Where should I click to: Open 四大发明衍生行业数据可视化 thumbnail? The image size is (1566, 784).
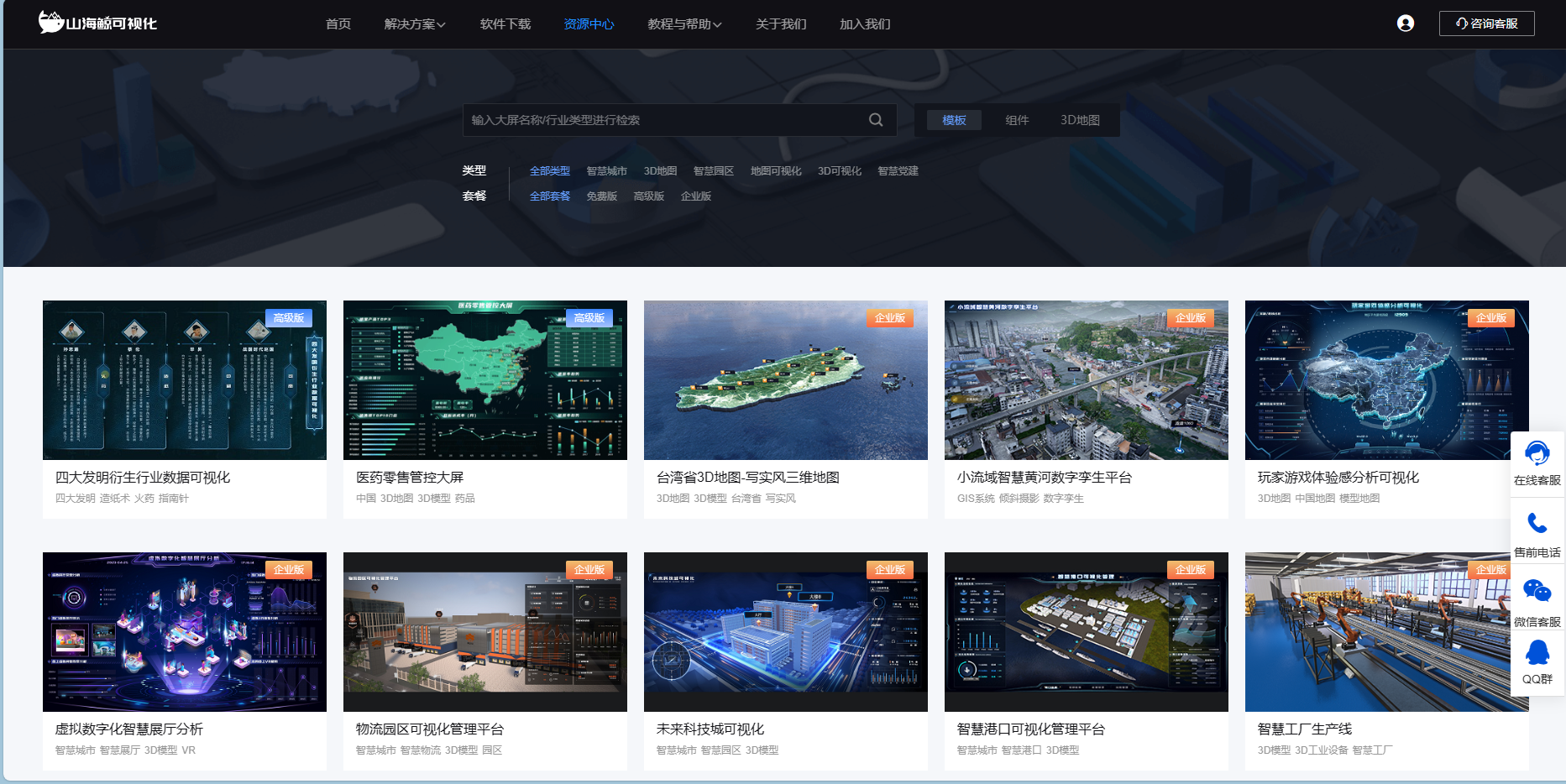[185, 380]
